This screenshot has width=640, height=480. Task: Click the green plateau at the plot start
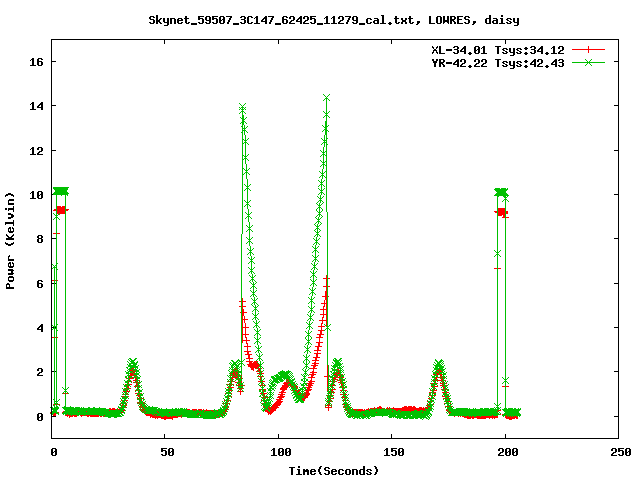[61, 191]
